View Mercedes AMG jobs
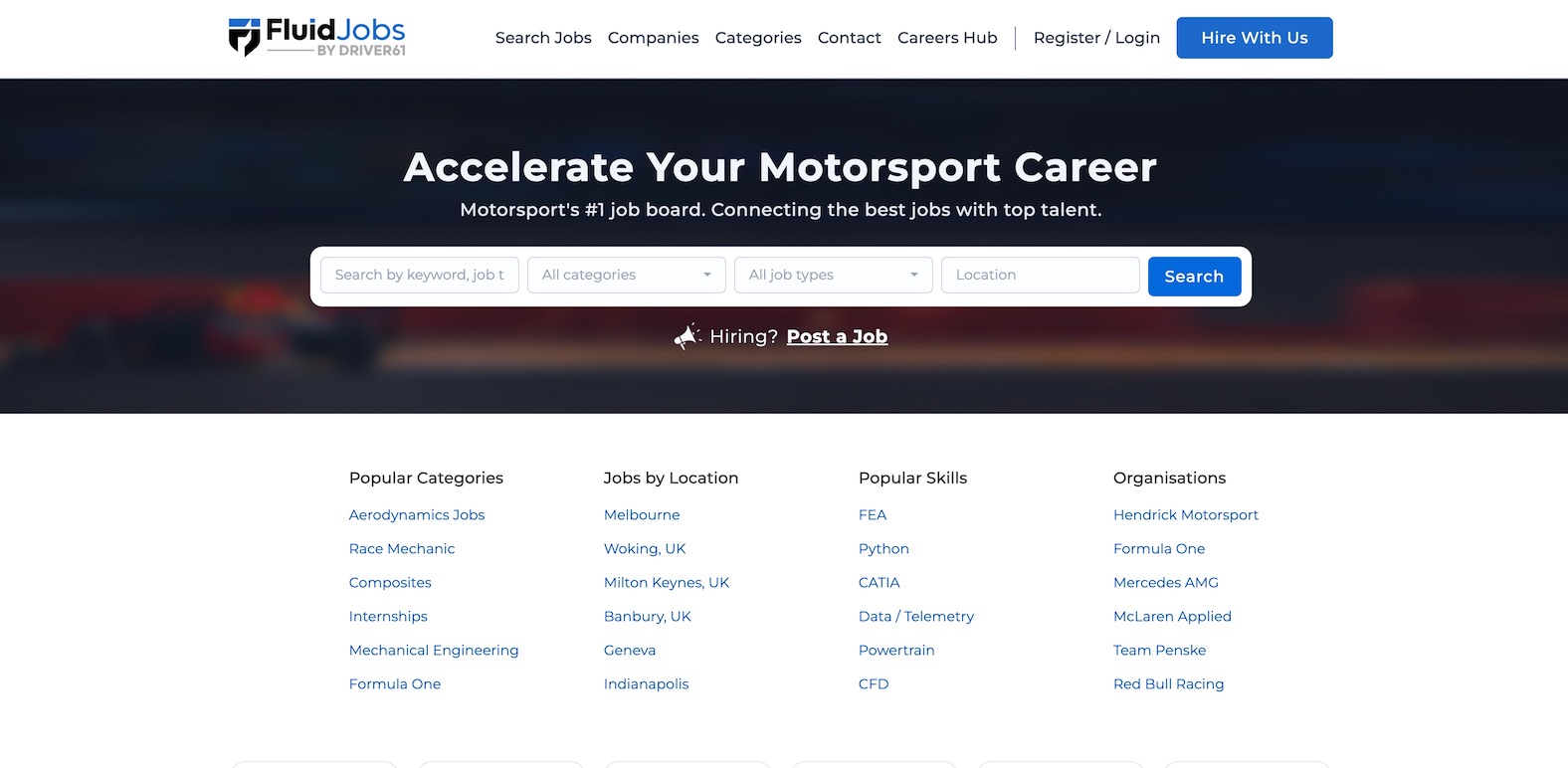The height and width of the screenshot is (768, 1568). 1166,583
